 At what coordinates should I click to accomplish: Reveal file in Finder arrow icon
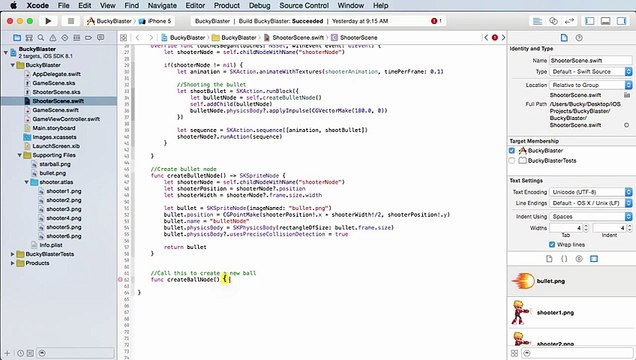[627, 125]
